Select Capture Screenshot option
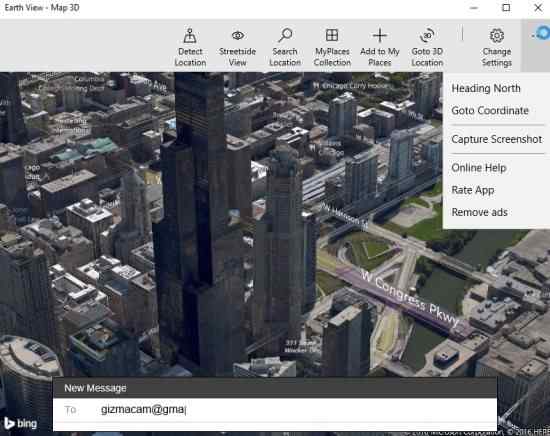The height and width of the screenshot is (436, 550). (x=496, y=139)
